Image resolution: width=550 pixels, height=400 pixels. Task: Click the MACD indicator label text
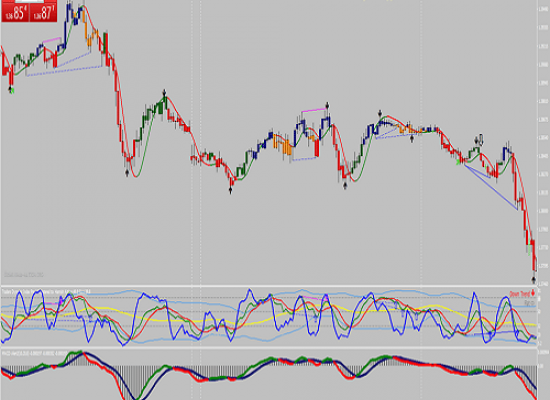pyautogui.click(x=34, y=352)
